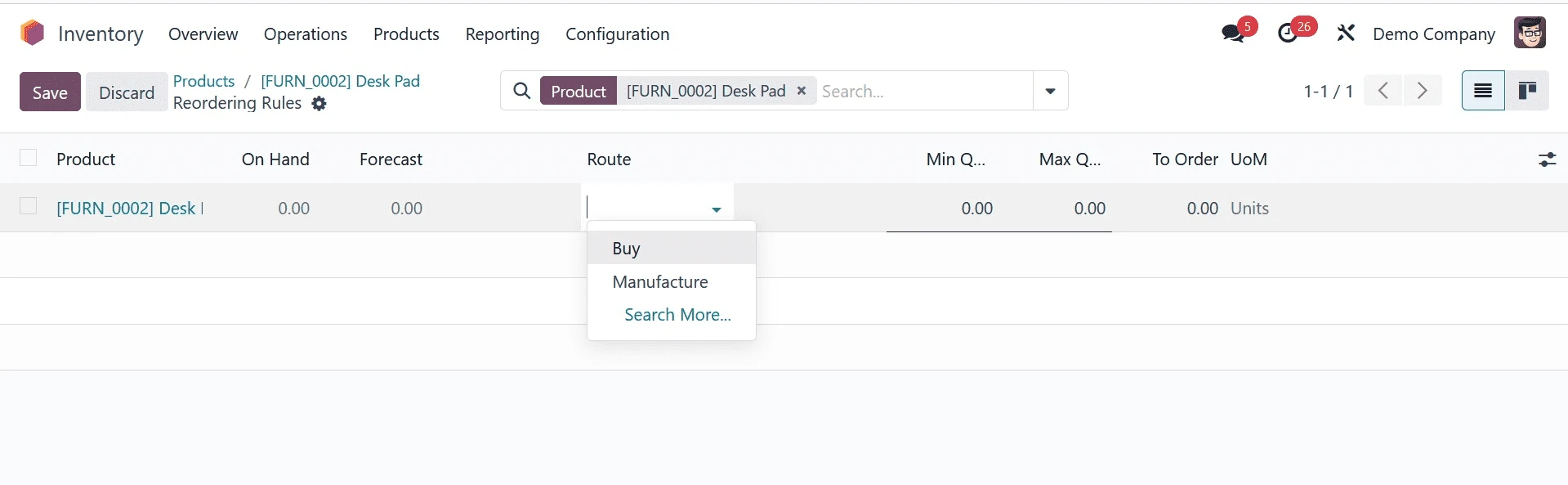Click the 1-1 / 1 pager counter
The image size is (1568, 485).
(x=1328, y=91)
